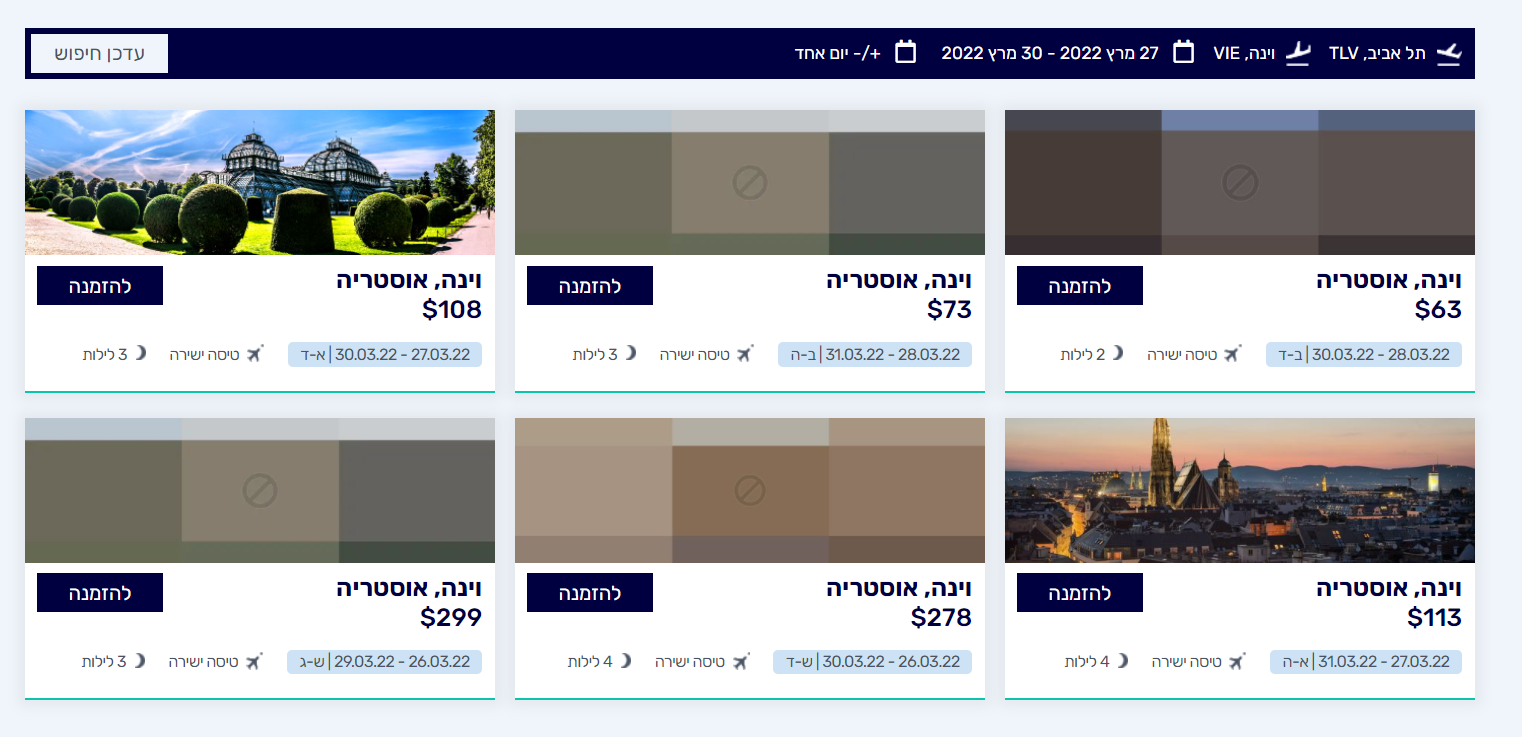The width and height of the screenshot is (1522, 737).
Task: Click the airplane icon on the $63 card
Action: pos(1232,354)
